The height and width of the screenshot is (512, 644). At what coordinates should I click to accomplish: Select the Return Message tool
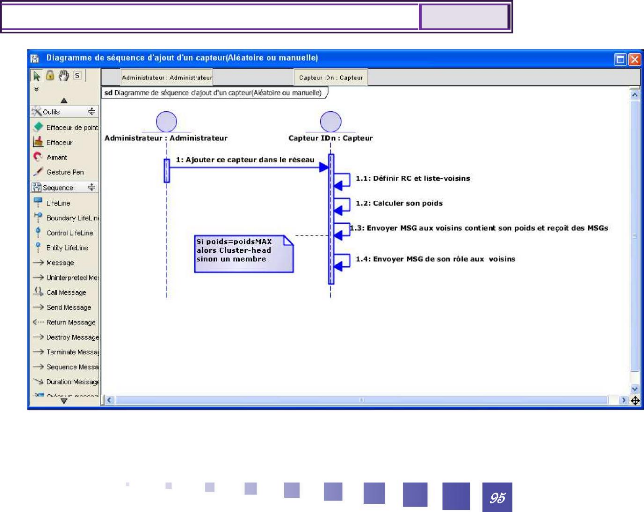(64, 322)
